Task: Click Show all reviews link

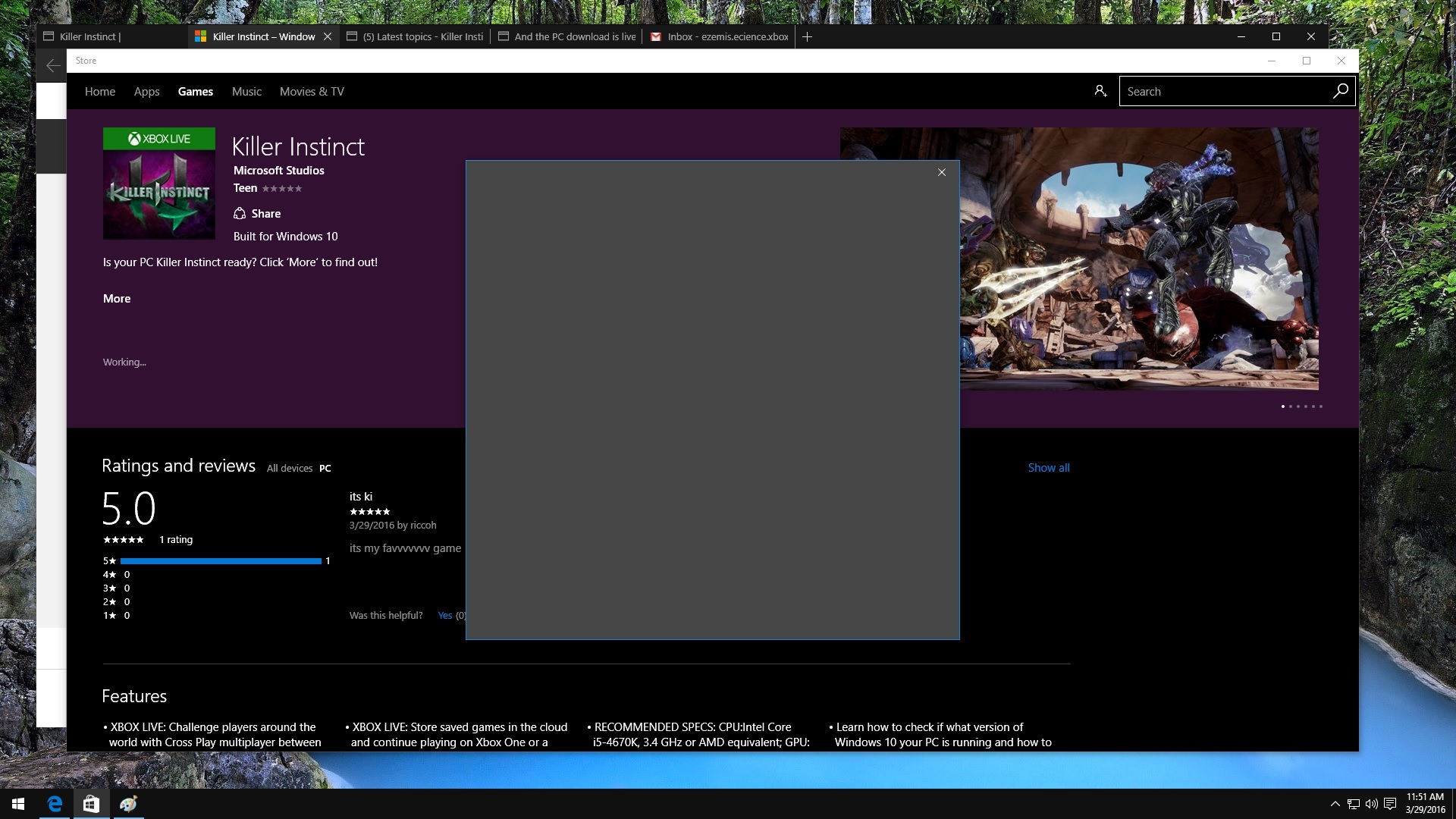Action: pyautogui.click(x=1049, y=467)
